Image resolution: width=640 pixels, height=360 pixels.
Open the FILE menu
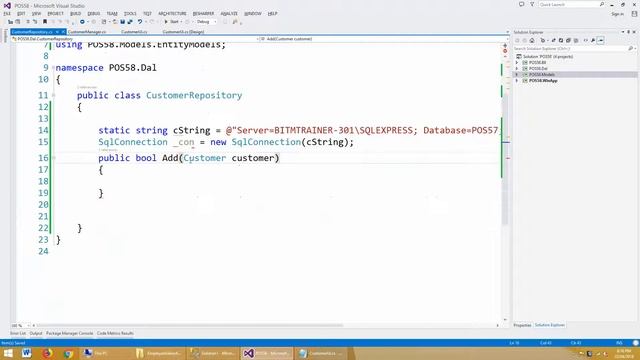[7, 13]
